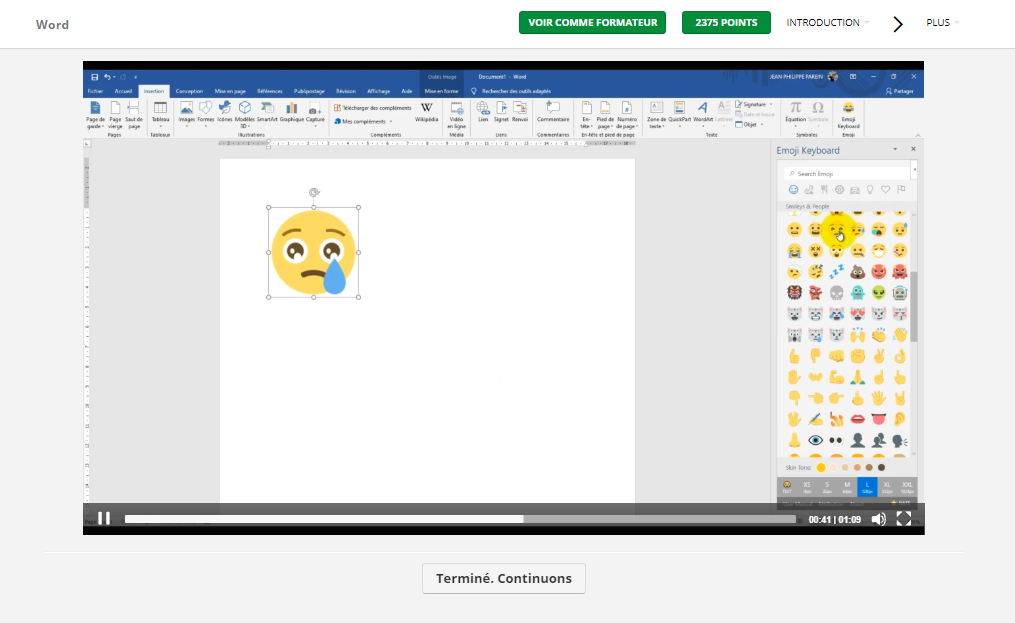This screenshot has height=623, width=1015.
Task: Expand the Mes compléments dropdown
Action: pos(363,121)
